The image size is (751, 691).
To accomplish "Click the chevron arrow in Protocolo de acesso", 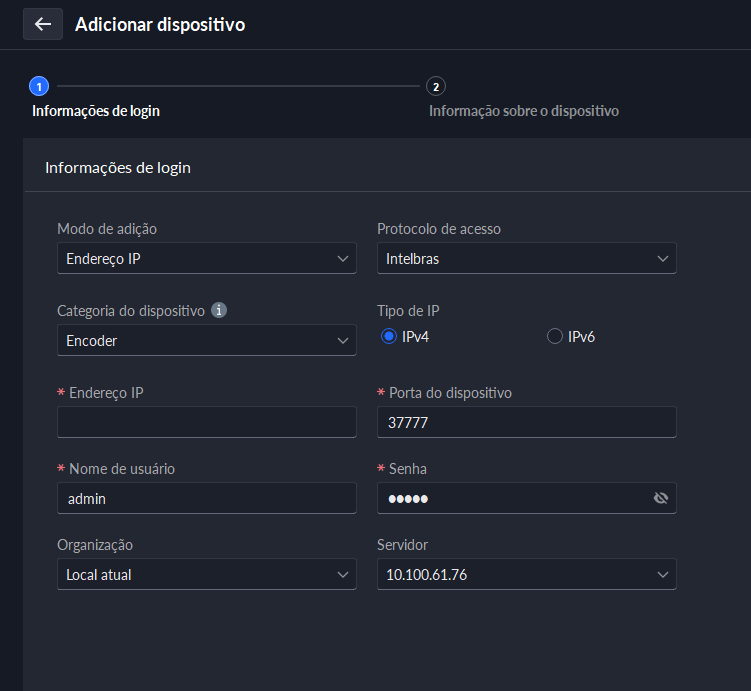I will (x=662, y=258).
